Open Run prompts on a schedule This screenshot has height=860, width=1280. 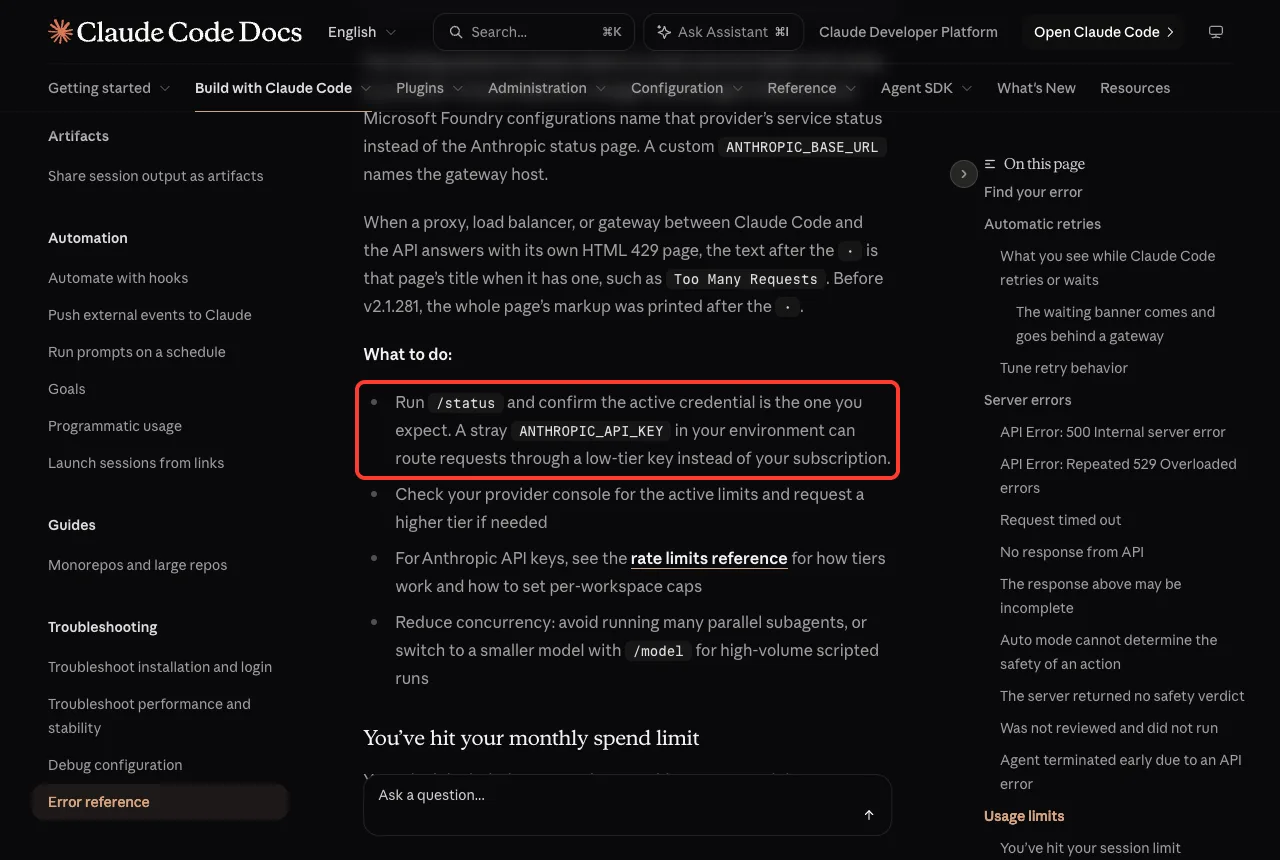137,352
